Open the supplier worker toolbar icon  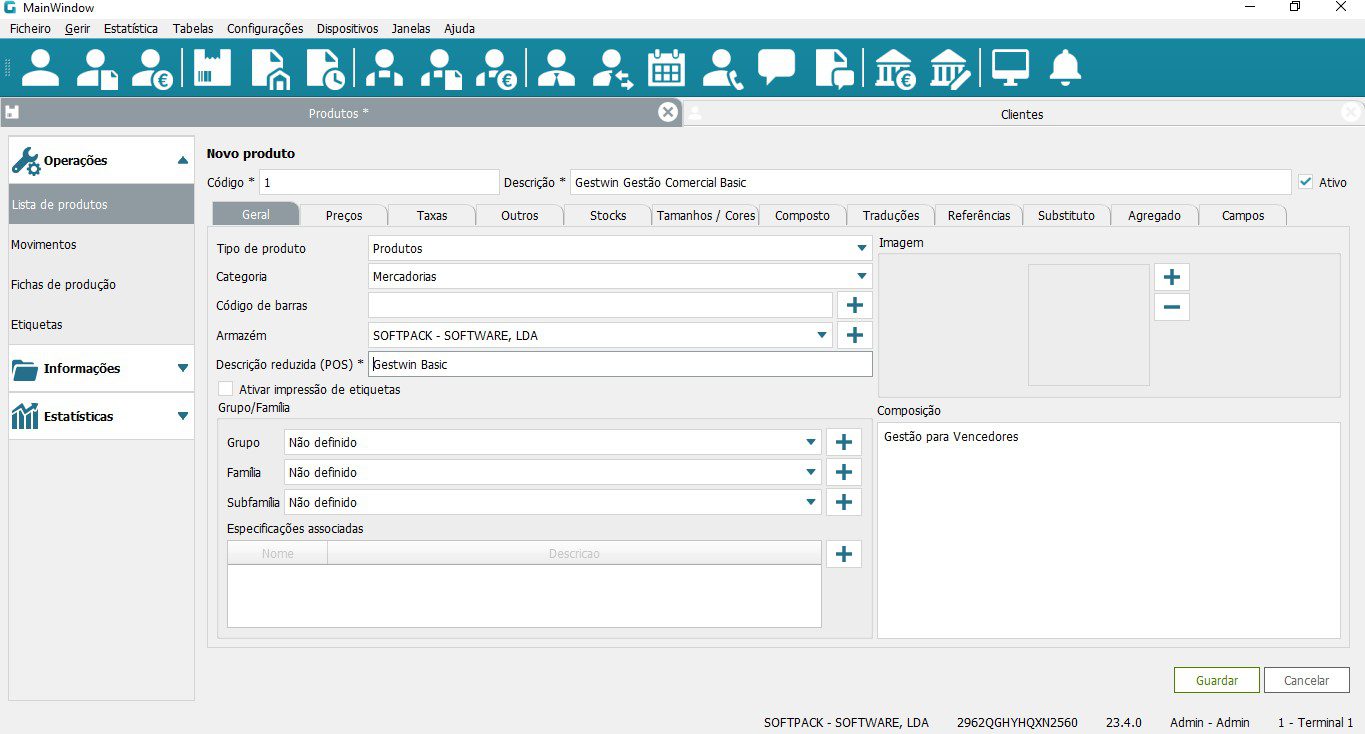click(384, 68)
